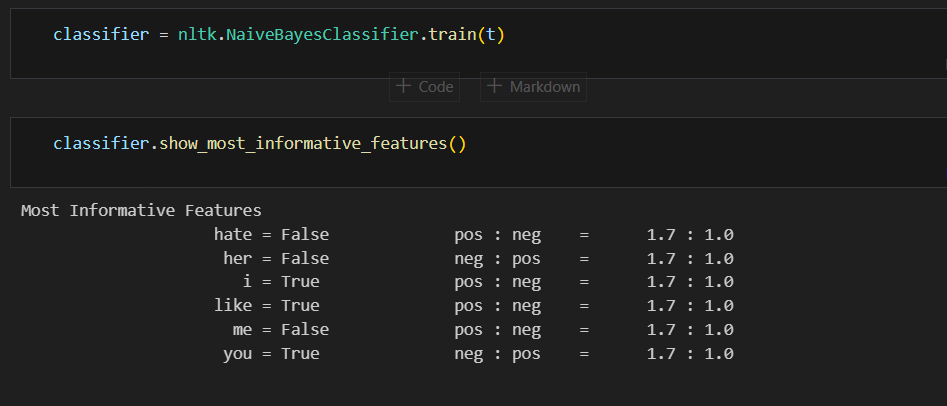Click the plus icon beside Markdown
The height and width of the screenshot is (406, 947).
click(x=494, y=86)
